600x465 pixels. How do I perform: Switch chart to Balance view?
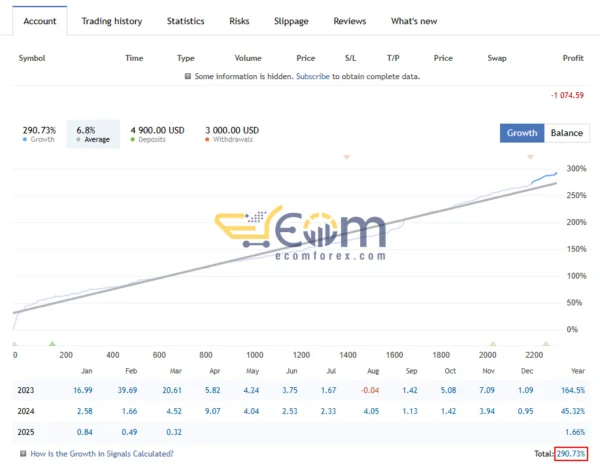[x=567, y=133]
